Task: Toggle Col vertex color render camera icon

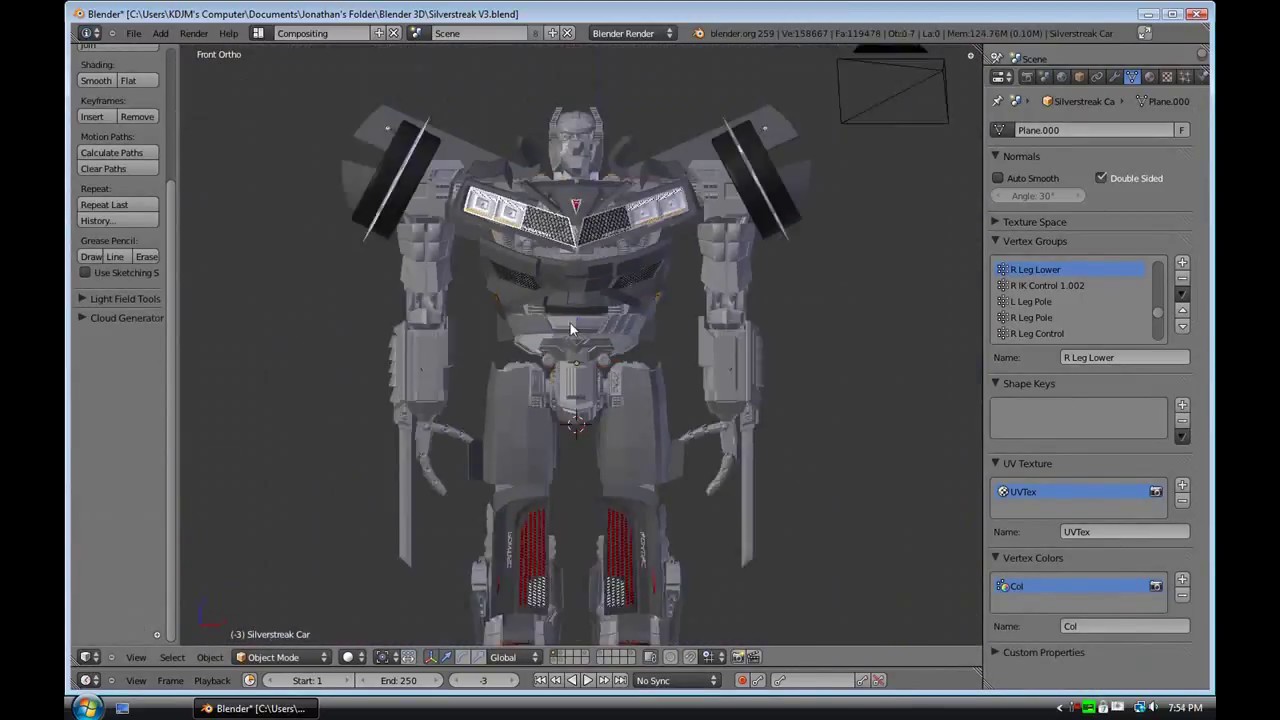Action: point(1155,586)
